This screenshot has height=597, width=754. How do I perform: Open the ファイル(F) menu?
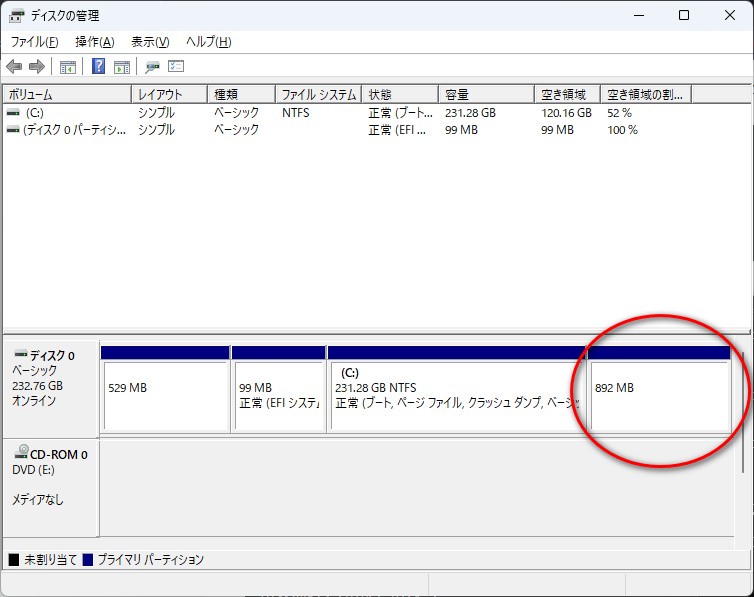[35, 42]
